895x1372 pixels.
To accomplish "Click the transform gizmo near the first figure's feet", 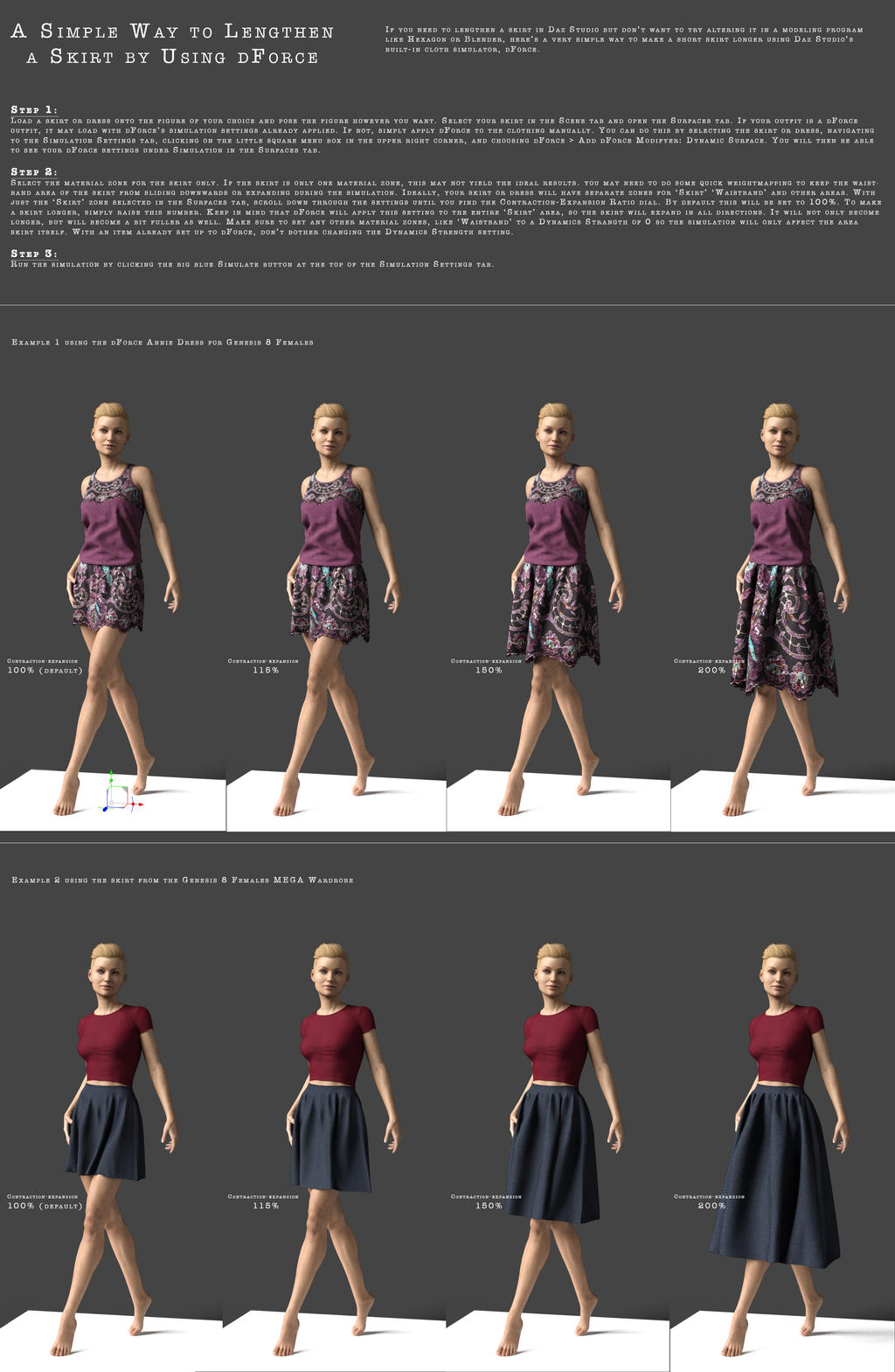I will (121, 792).
